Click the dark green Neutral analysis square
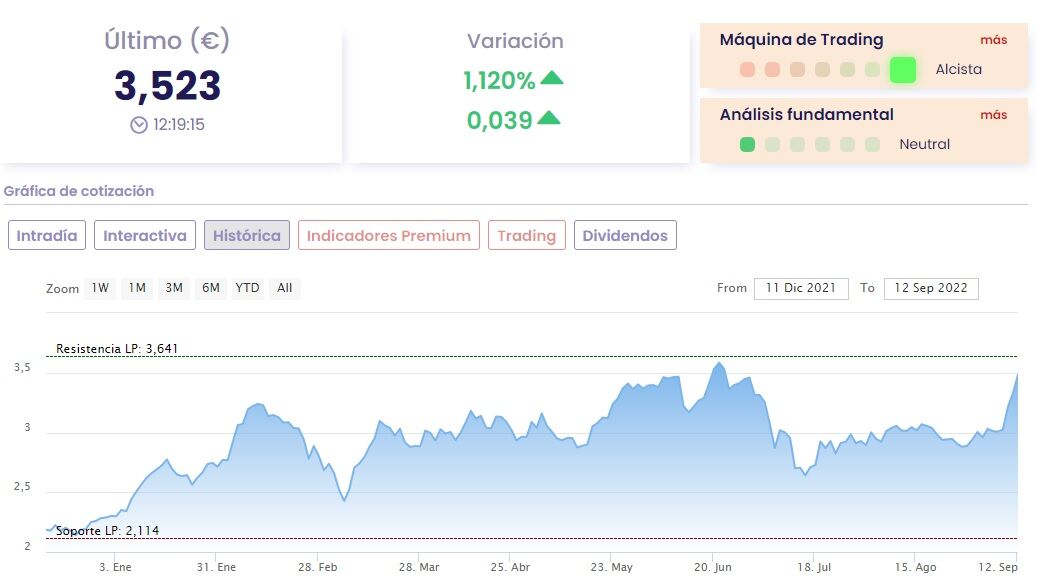 [x=747, y=145]
